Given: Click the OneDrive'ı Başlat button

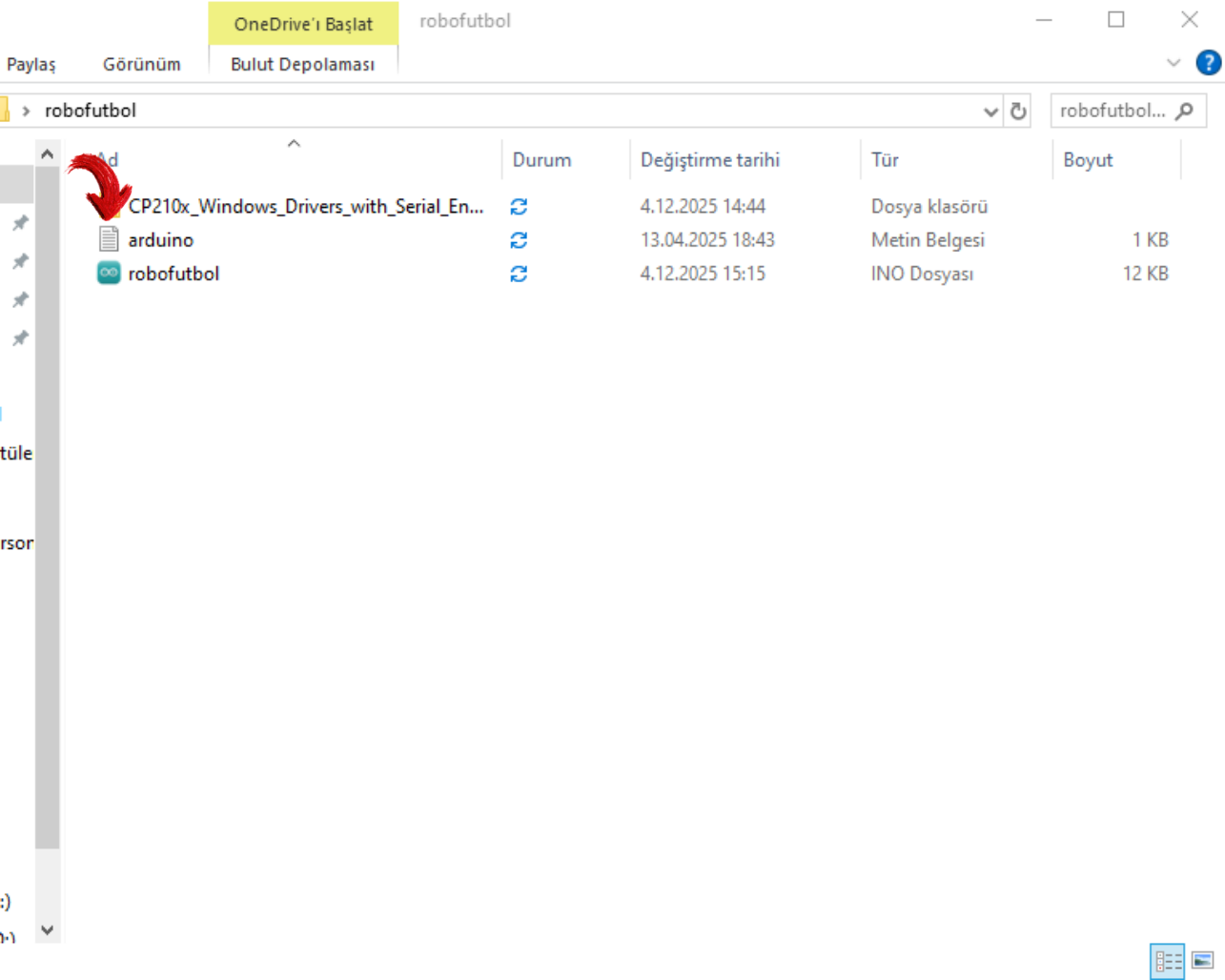Looking at the screenshot, I should 303,24.
